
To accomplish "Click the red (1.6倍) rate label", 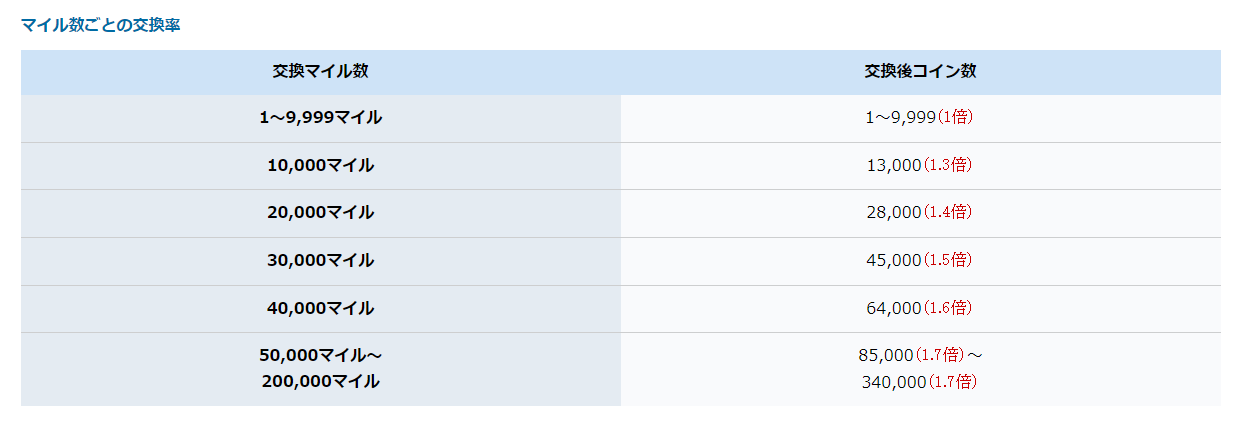I will click(947, 308).
